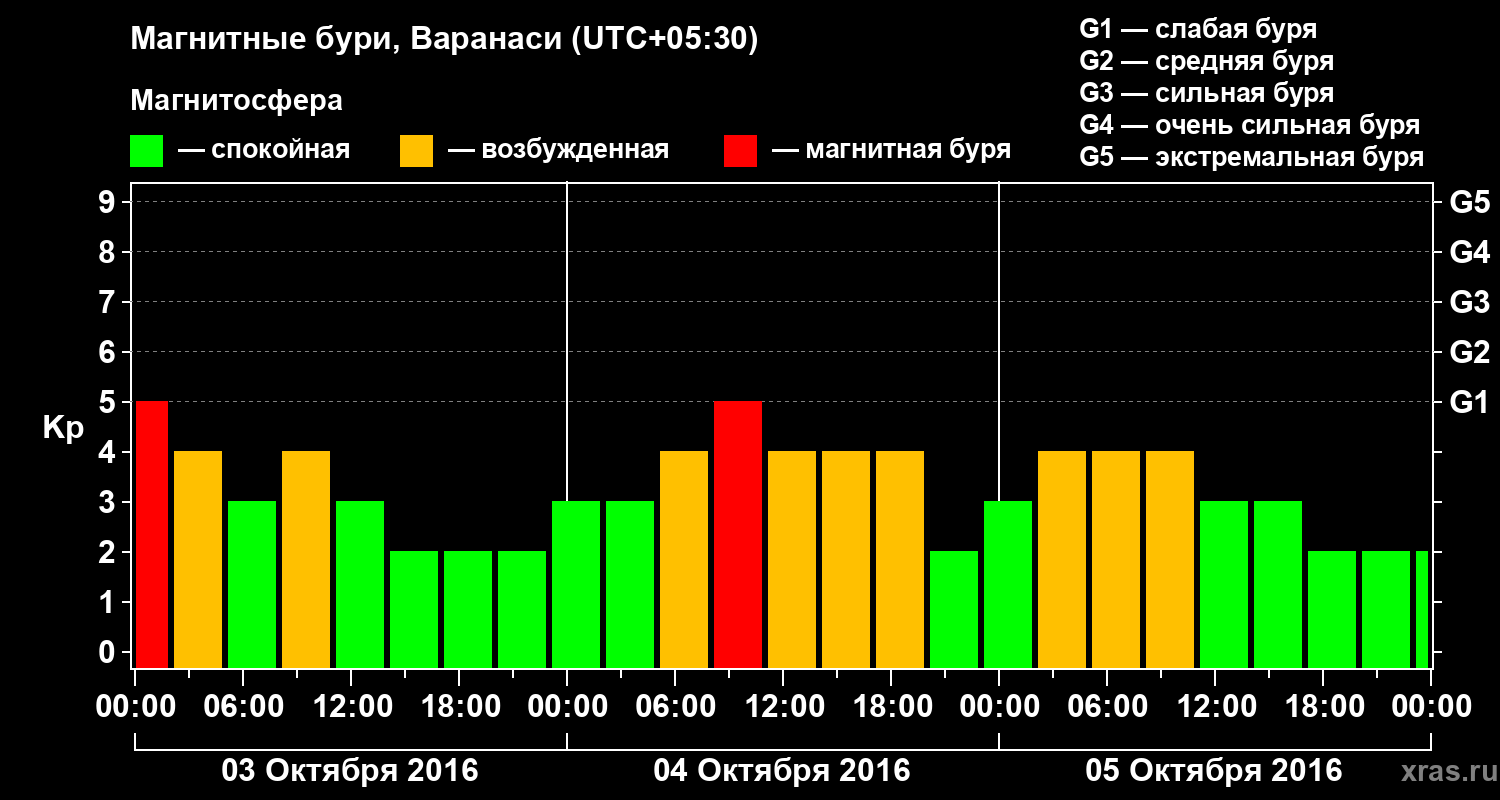
Task: Click the 'возбужденная' legend label text
Action: [575, 150]
